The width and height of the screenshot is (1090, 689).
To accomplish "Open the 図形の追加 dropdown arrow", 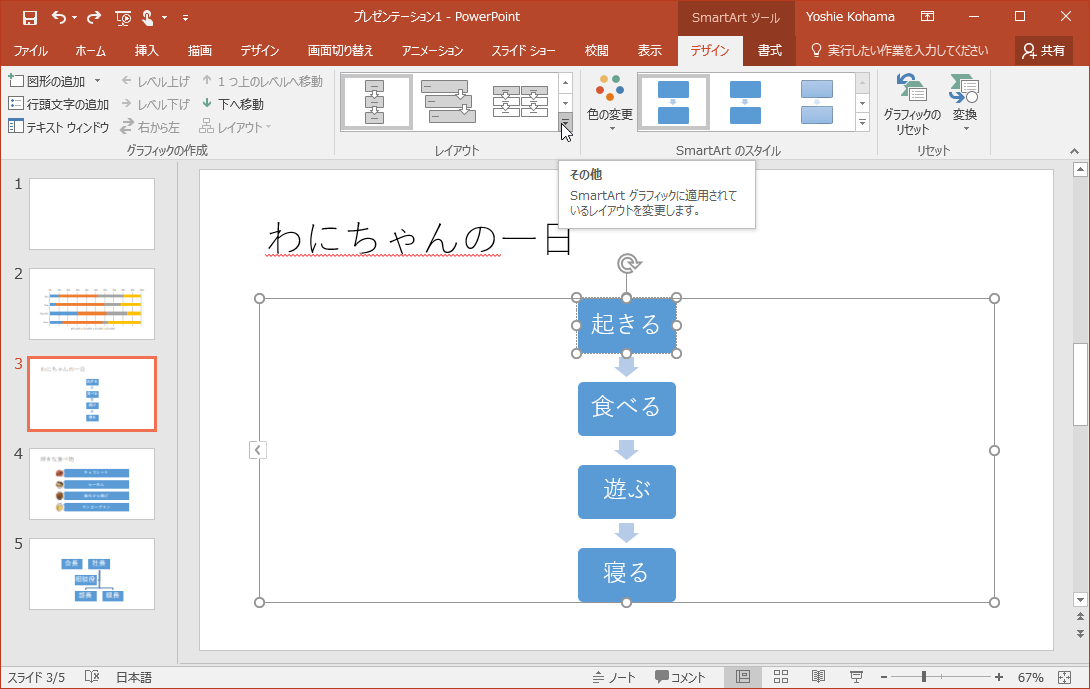I will tap(96, 80).
